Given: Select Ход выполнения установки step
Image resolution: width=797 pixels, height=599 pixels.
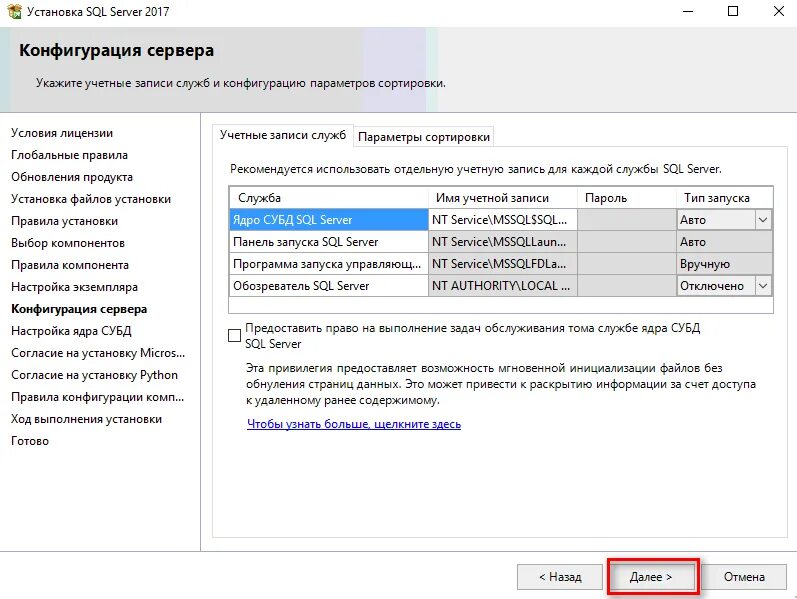Looking at the screenshot, I should 86,419.
